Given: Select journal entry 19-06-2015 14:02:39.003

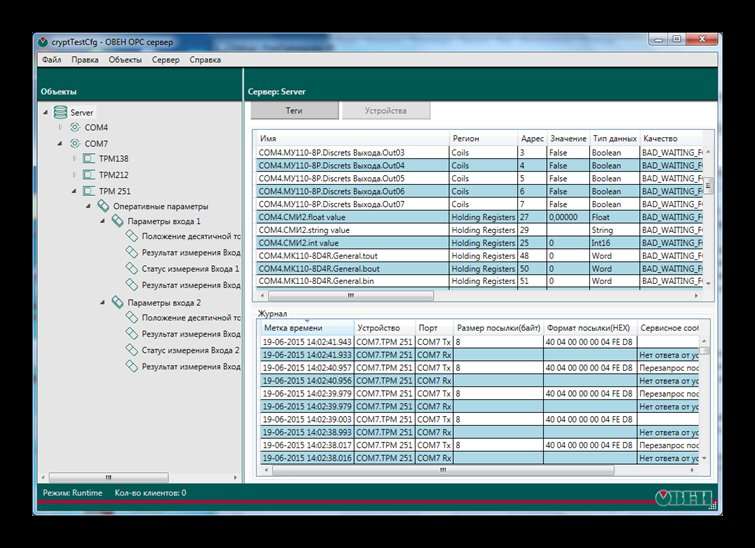Looking at the screenshot, I should click(x=480, y=419).
